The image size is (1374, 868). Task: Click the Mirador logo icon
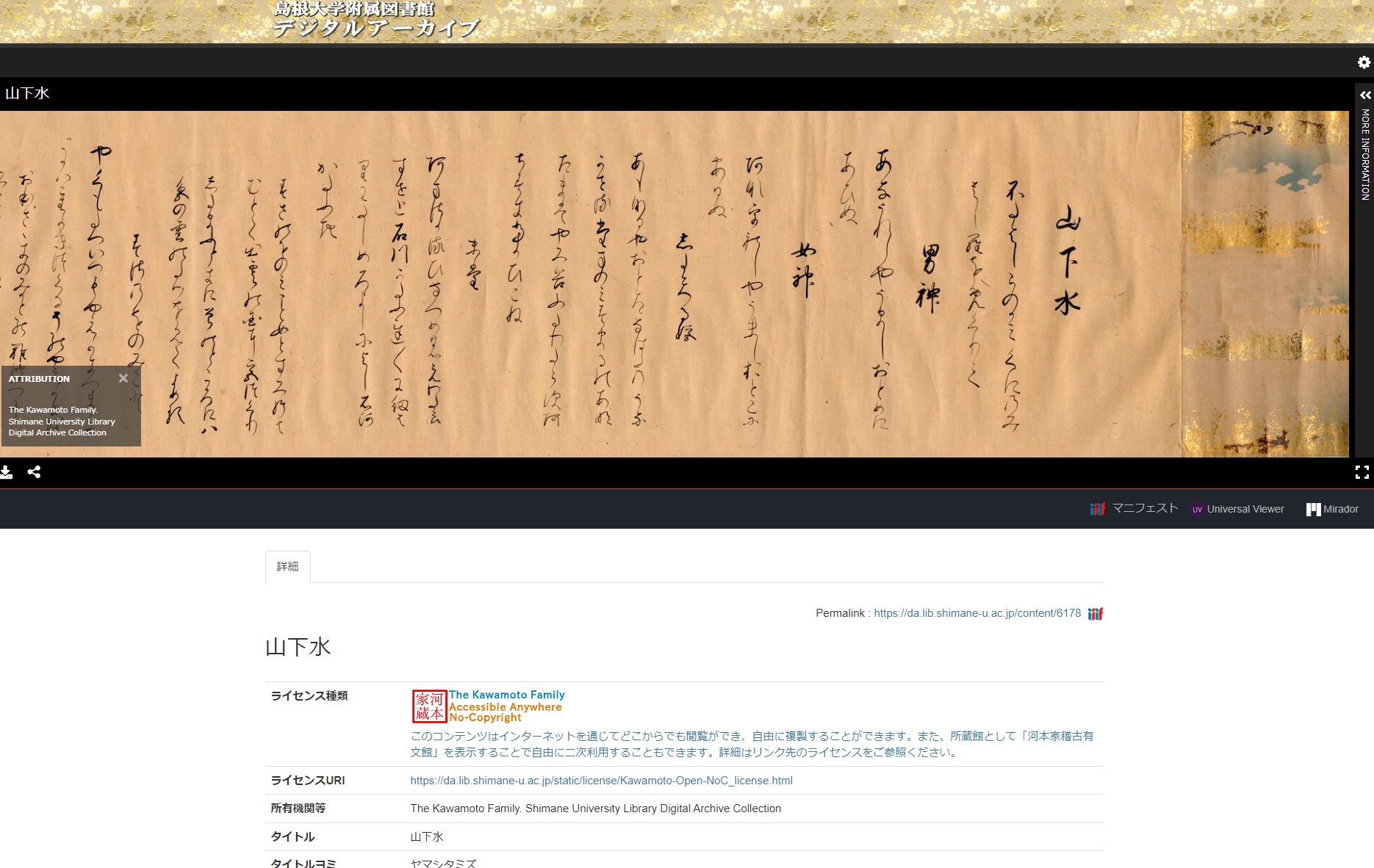(x=1313, y=509)
